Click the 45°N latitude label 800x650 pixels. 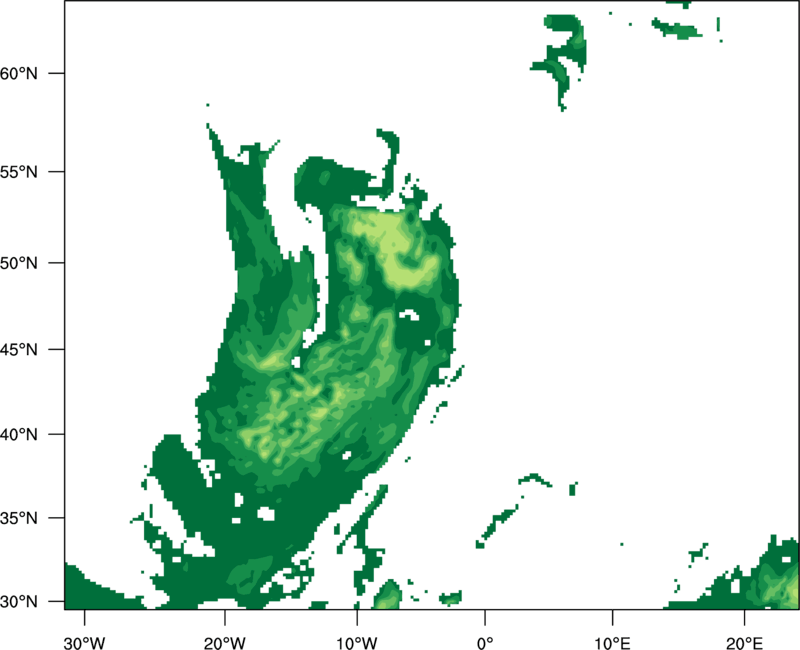[18, 350]
